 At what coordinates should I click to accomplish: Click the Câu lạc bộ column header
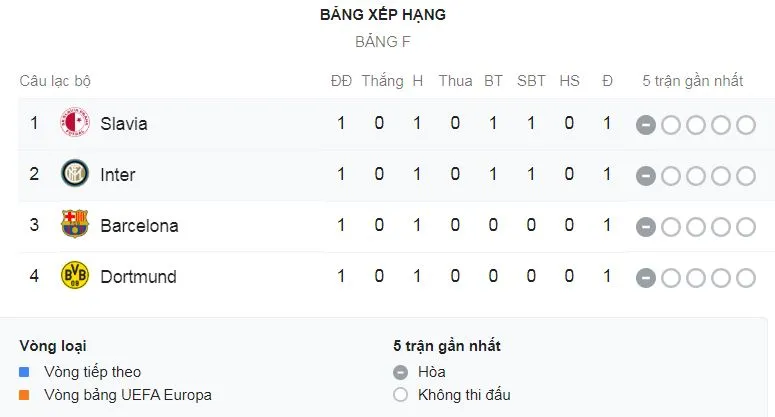pos(55,81)
